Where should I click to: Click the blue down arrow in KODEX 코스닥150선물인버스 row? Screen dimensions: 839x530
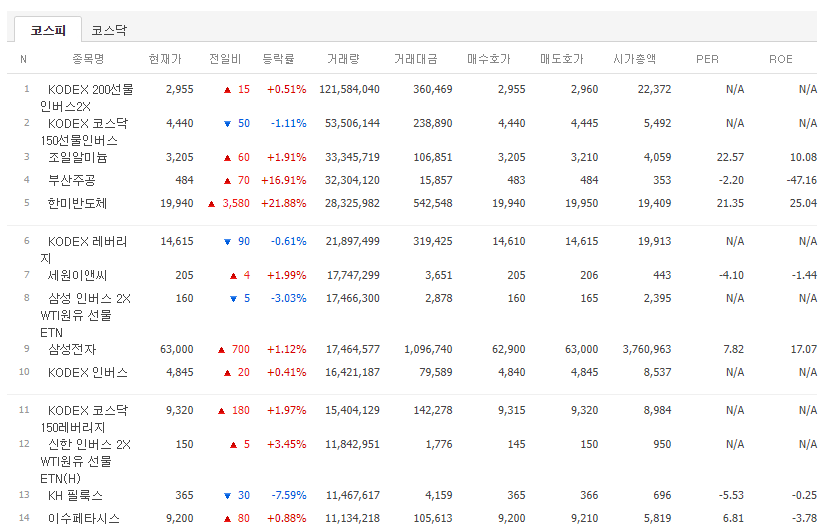pos(227,124)
